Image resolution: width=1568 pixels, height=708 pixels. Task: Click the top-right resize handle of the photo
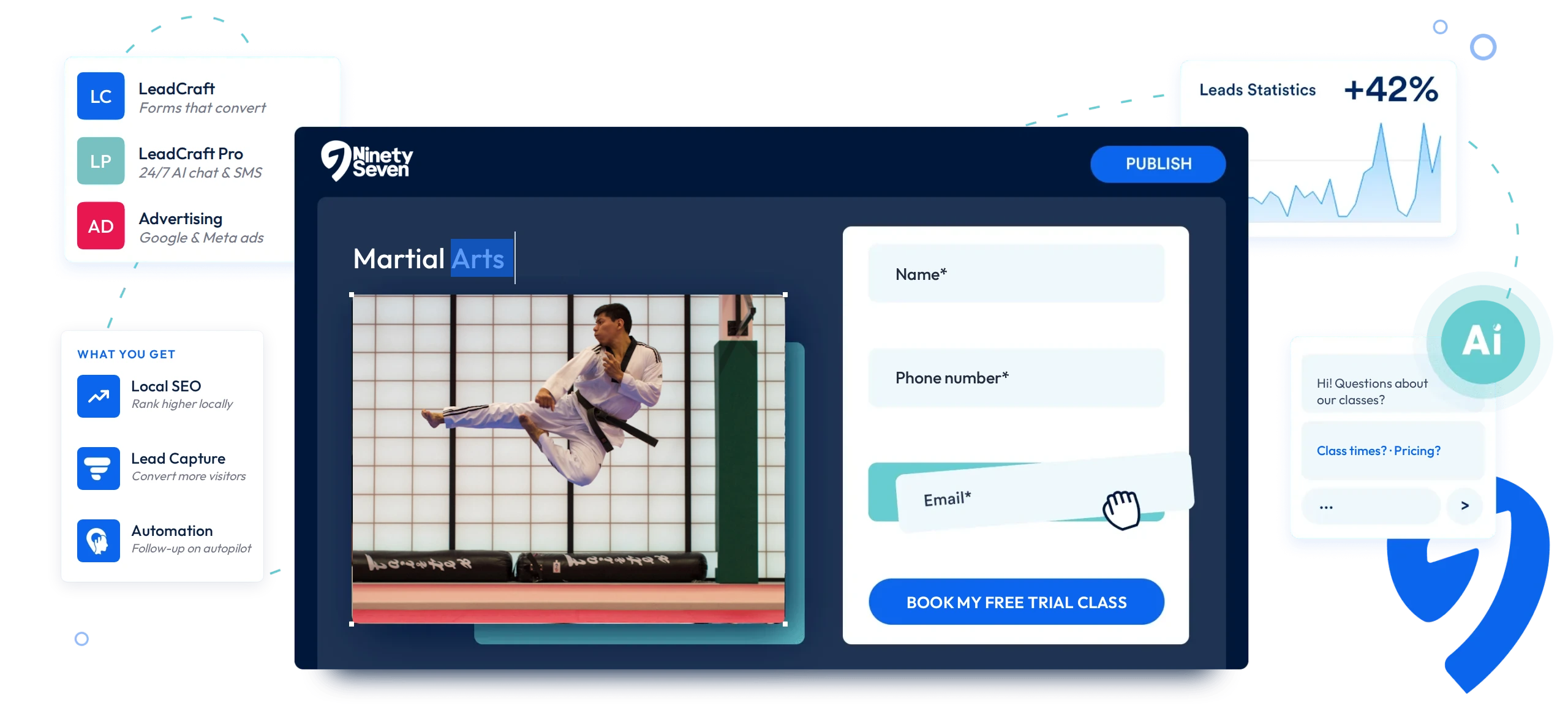point(785,295)
